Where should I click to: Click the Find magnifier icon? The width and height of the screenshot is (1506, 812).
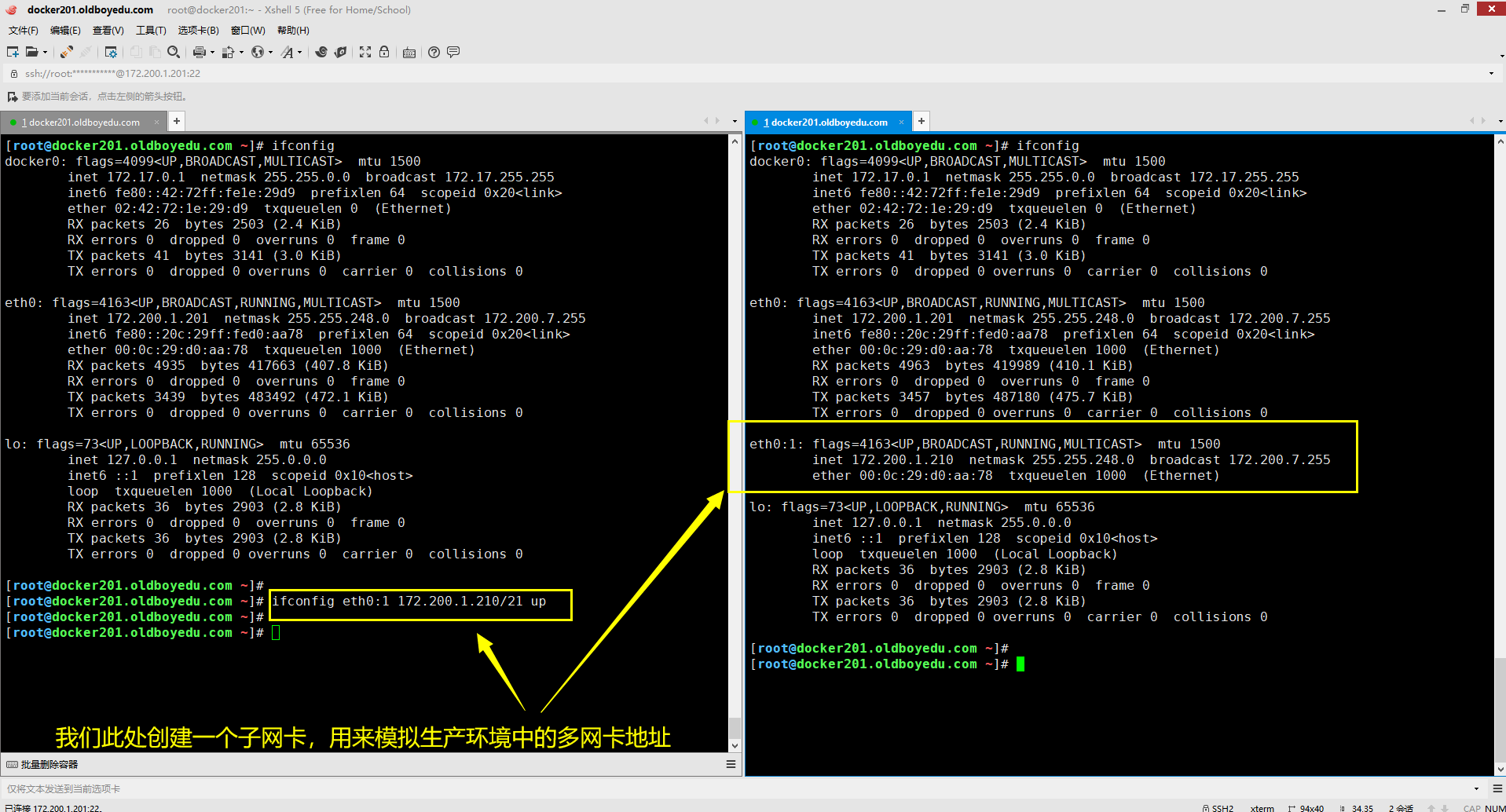(x=174, y=52)
